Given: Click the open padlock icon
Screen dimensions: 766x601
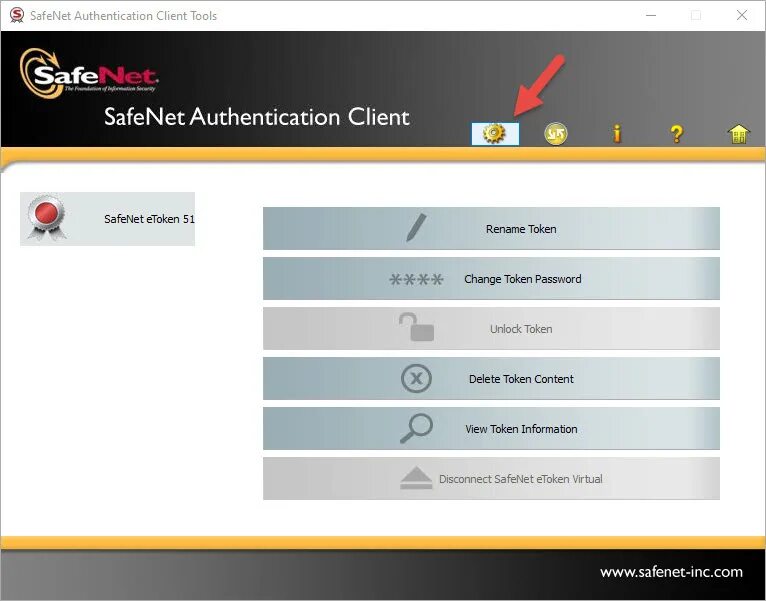Looking at the screenshot, I should click(416, 327).
